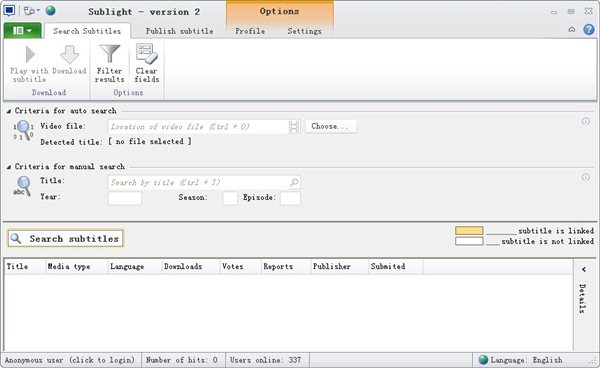Click Number of hits: 0 status text
The height and width of the screenshot is (368, 600).
click(x=181, y=360)
